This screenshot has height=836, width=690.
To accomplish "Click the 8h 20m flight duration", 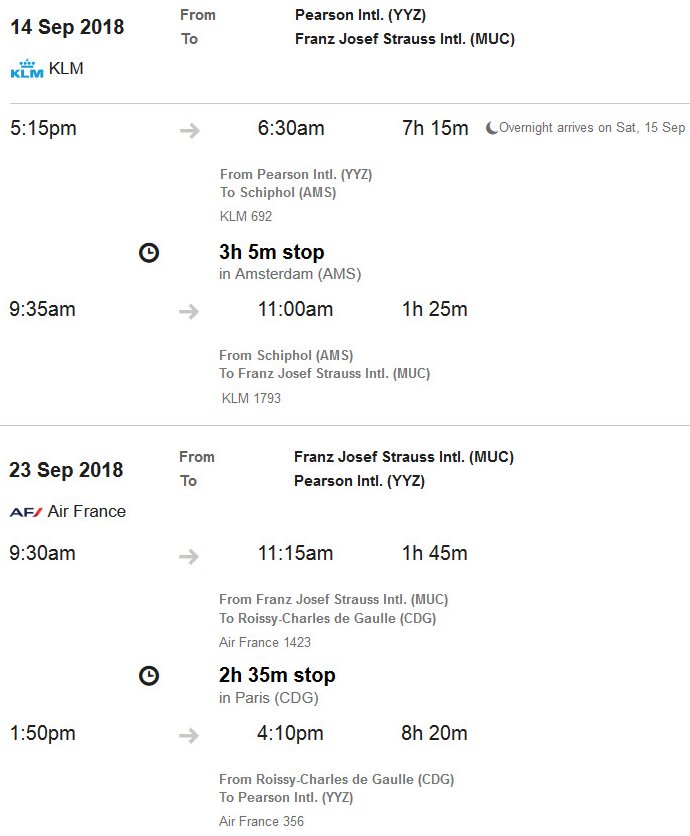I will click(x=434, y=733).
